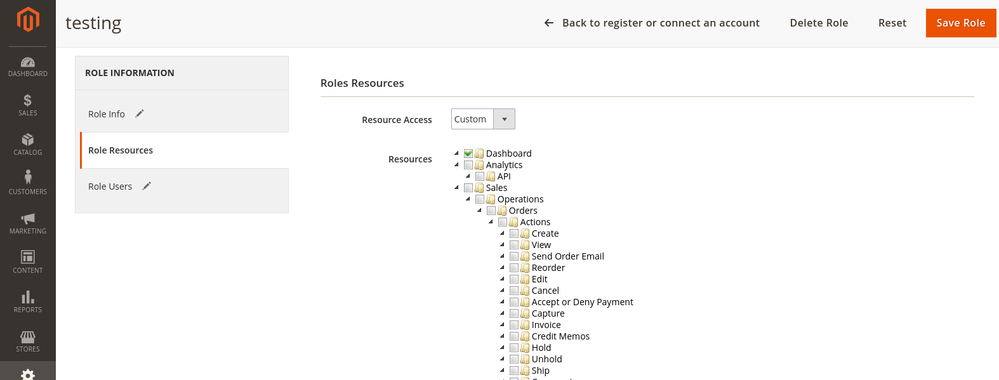
Task: Open the Resource Access Custom dropdown
Action: 483,119
